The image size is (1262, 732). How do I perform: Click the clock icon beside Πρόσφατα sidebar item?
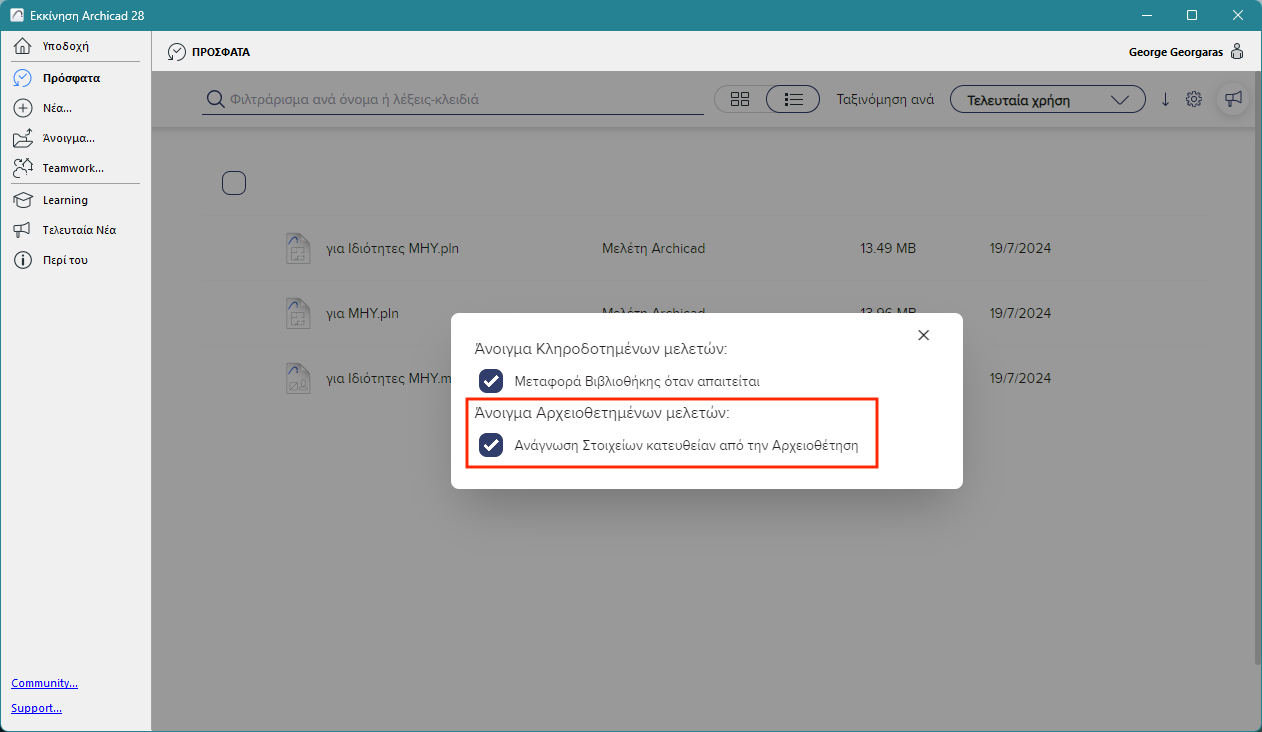[x=23, y=78]
